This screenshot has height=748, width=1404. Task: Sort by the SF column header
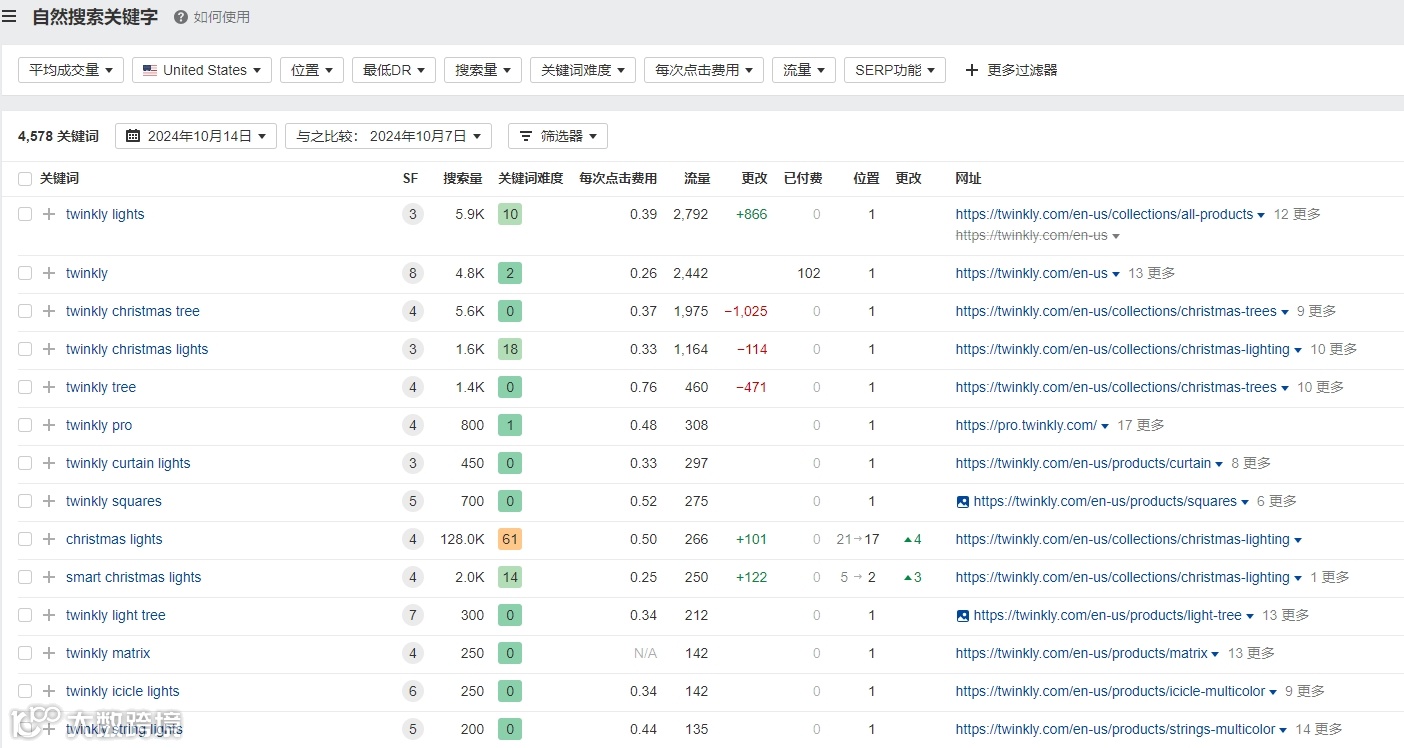click(x=410, y=179)
